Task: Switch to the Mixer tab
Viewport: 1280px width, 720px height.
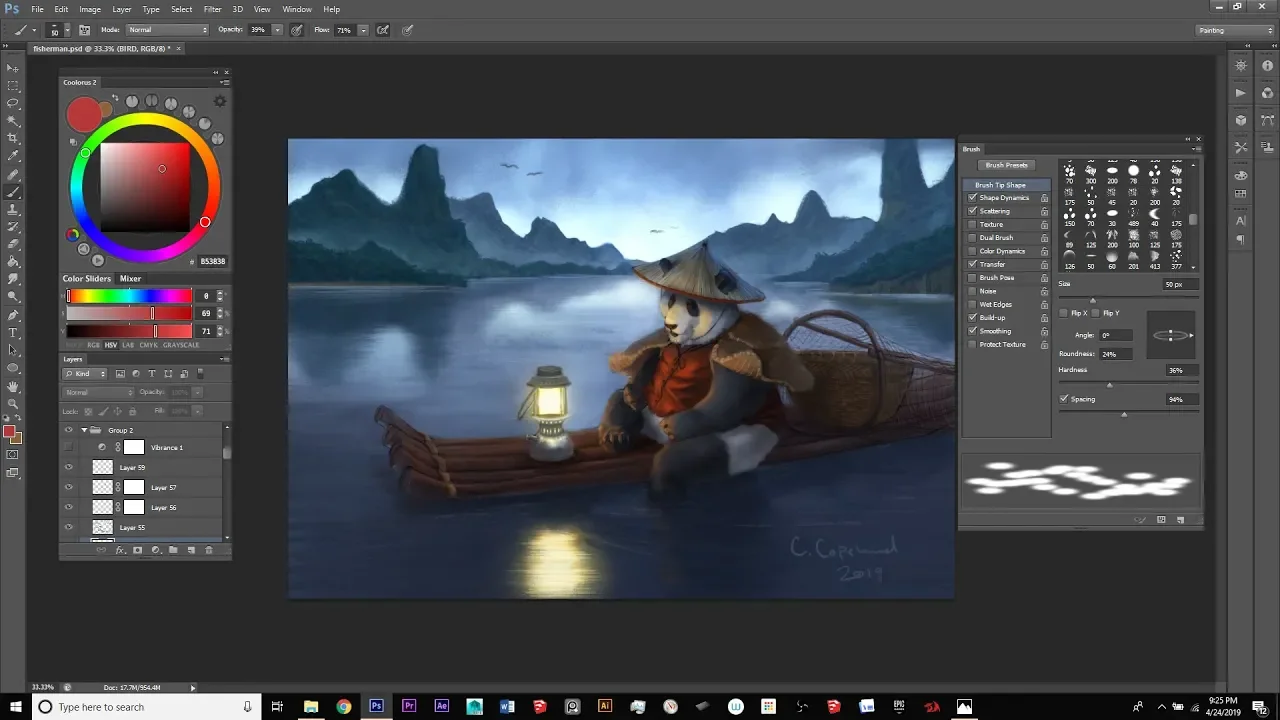Action: point(130,279)
